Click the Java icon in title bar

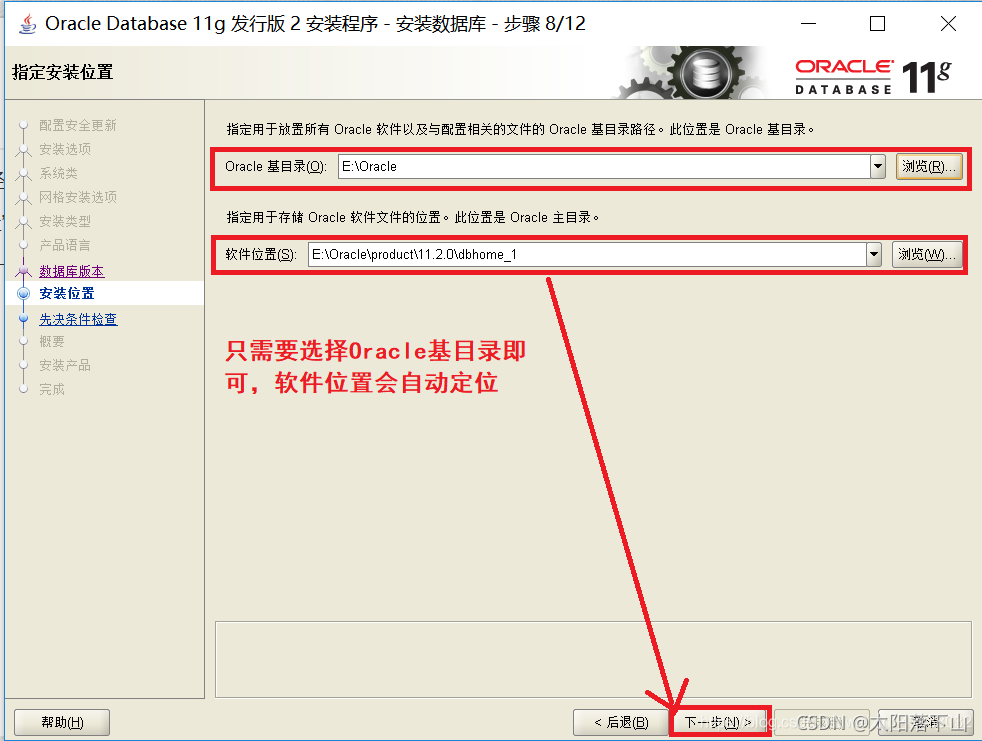point(27,24)
